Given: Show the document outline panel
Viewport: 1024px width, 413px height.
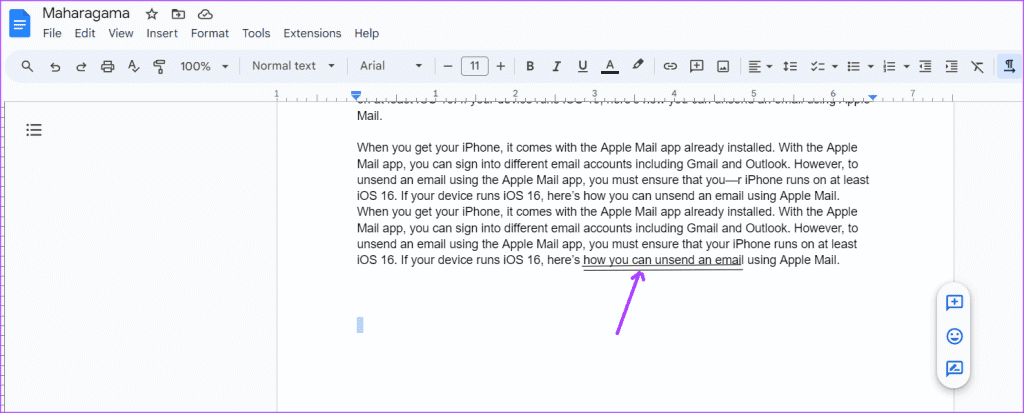Looking at the screenshot, I should tap(34, 130).
